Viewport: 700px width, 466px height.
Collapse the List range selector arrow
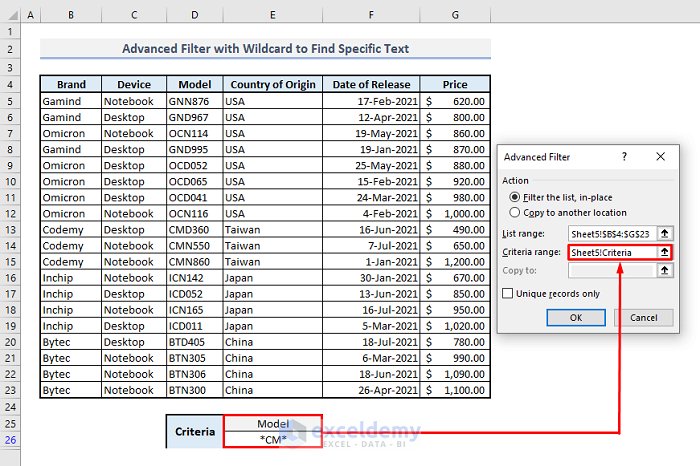(x=664, y=233)
